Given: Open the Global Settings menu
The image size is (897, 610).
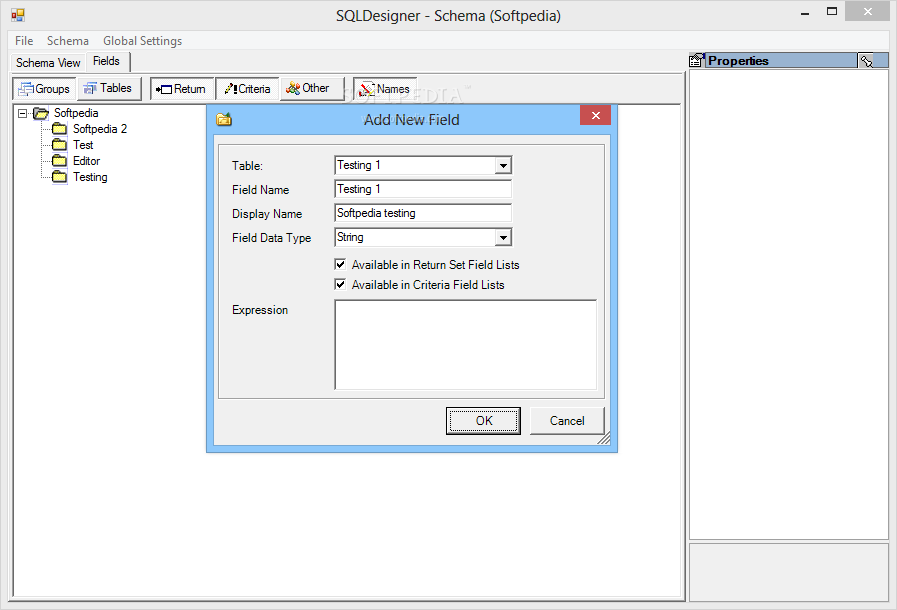Looking at the screenshot, I should coord(142,41).
